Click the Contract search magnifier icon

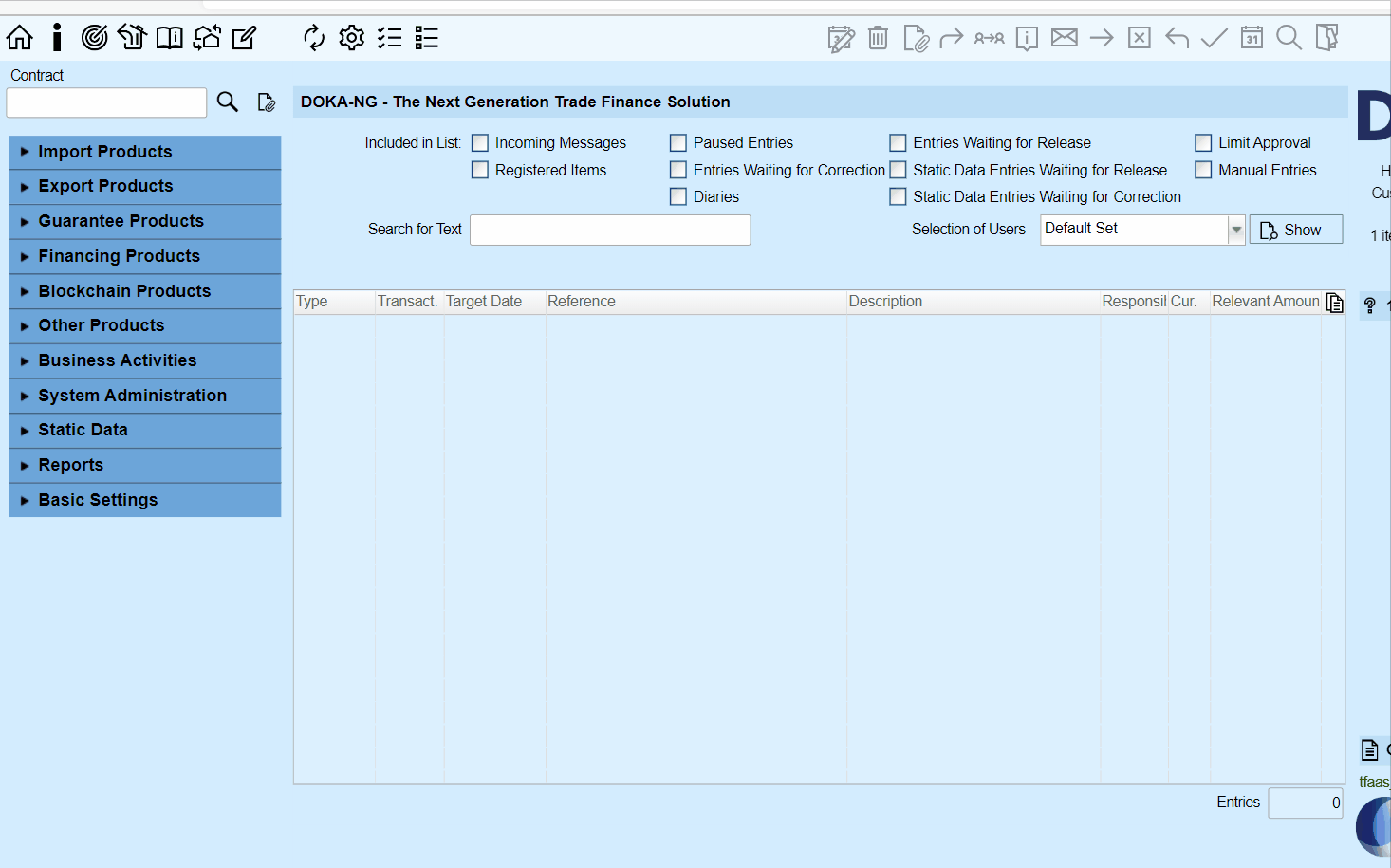pyautogui.click(x=228, y=102)
